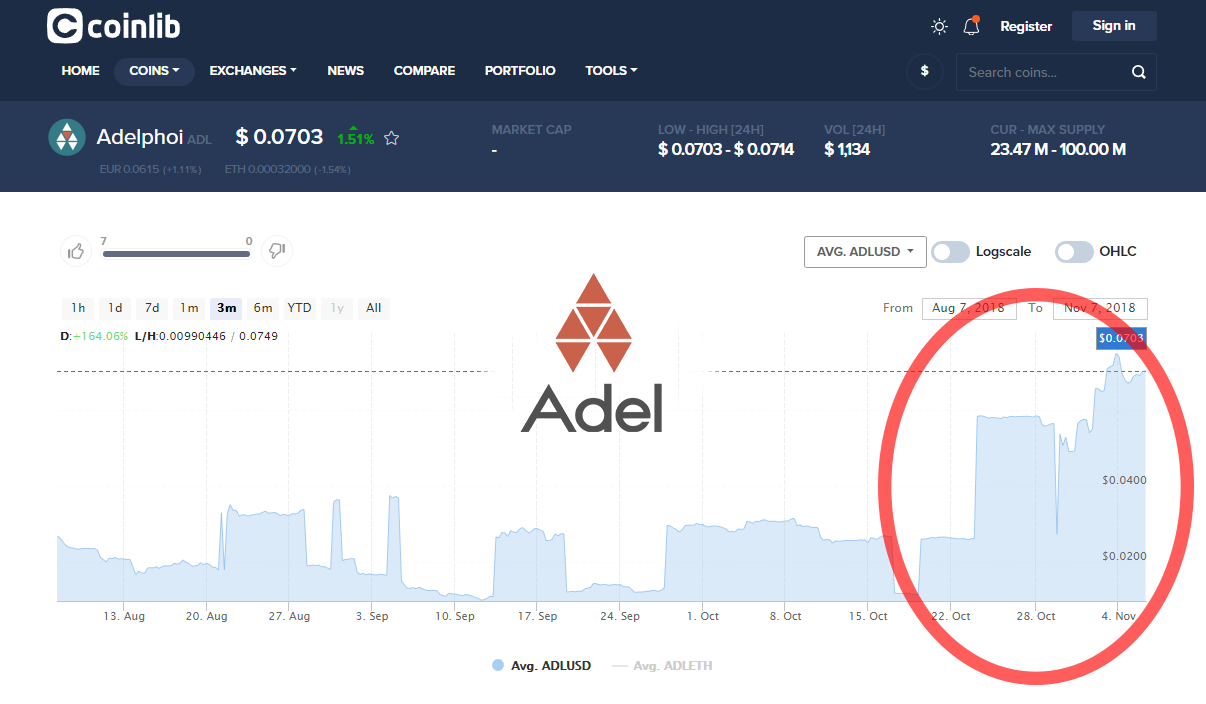Screen dimensions: 1206x704
Task: Click the 1. Oct axis label
Action: pos(702,616)
